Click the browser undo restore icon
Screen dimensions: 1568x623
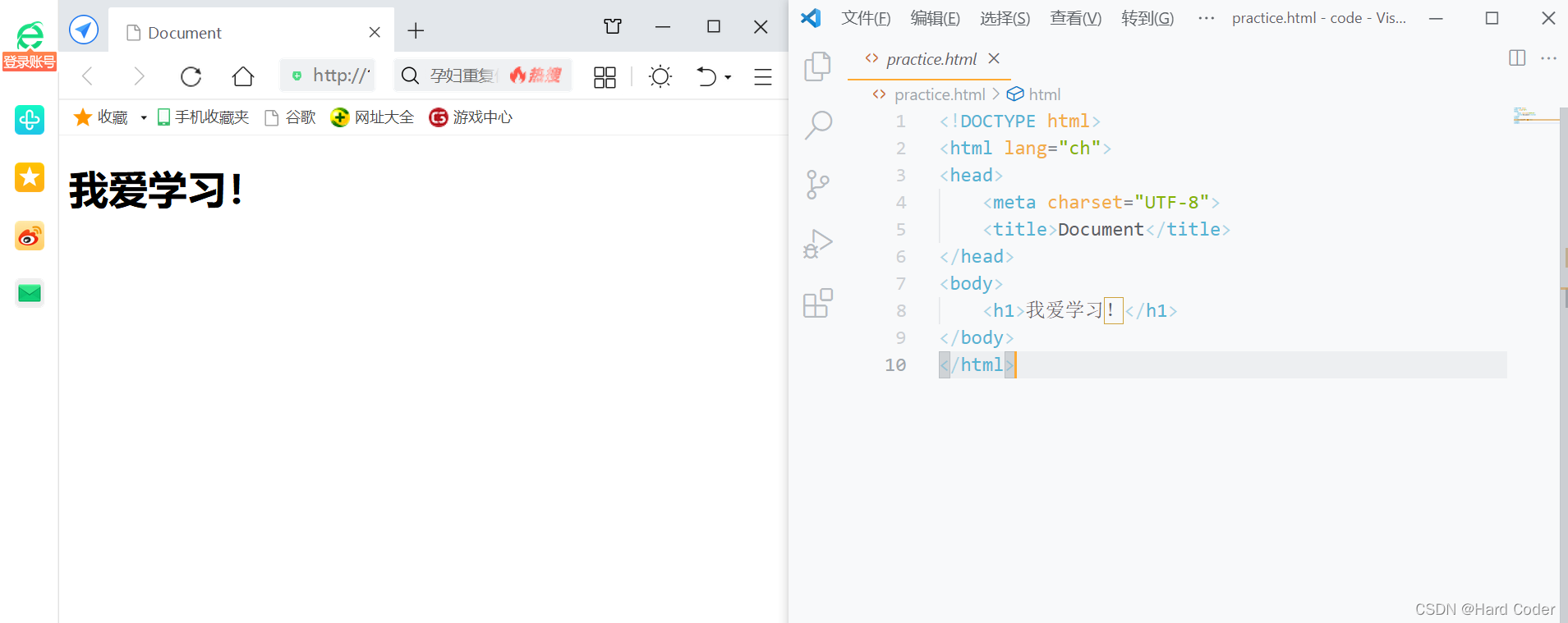point(706,76)
